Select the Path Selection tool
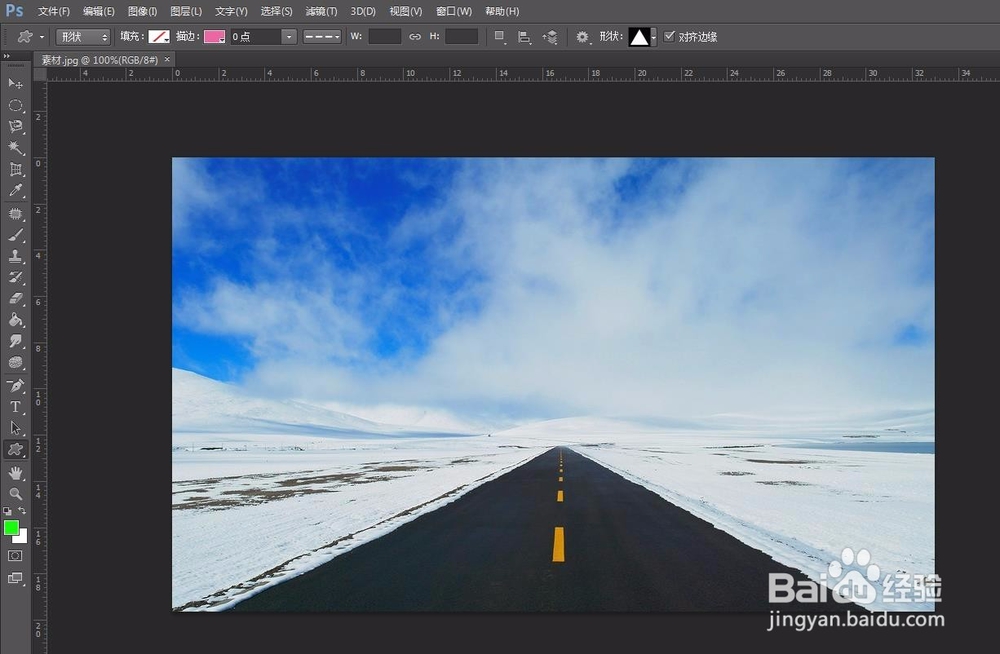This screenshot has width=1000, height=654. [x=15, y=427]
